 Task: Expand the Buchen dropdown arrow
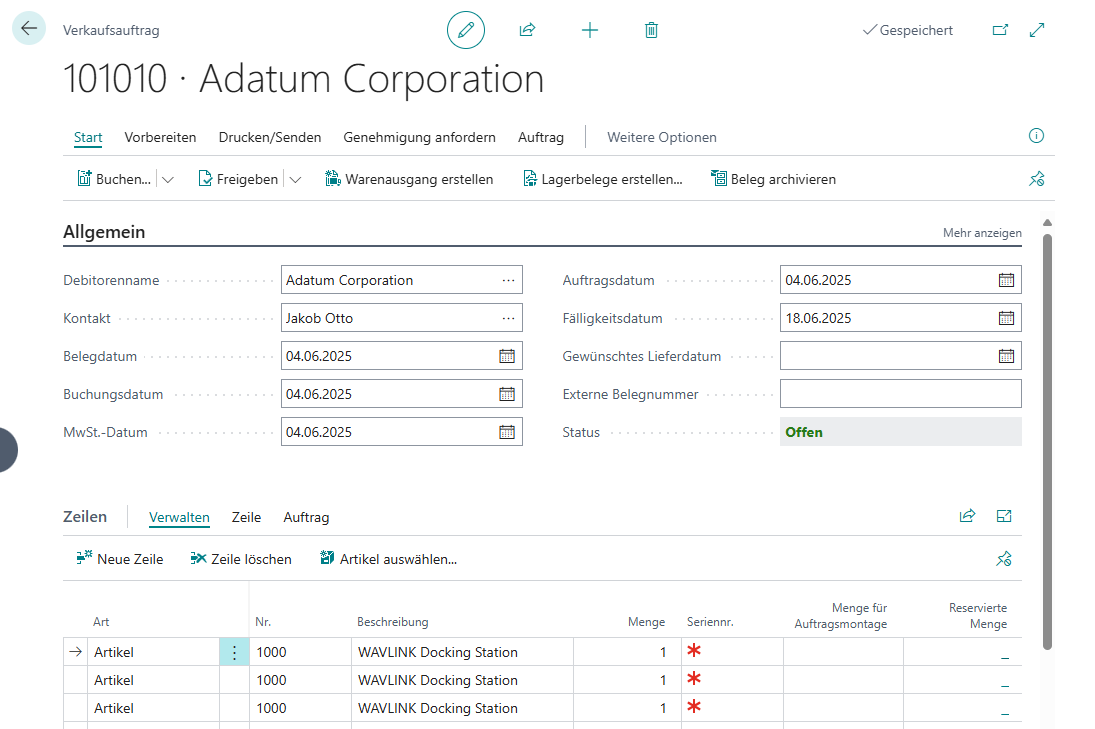tap(167, 180)
